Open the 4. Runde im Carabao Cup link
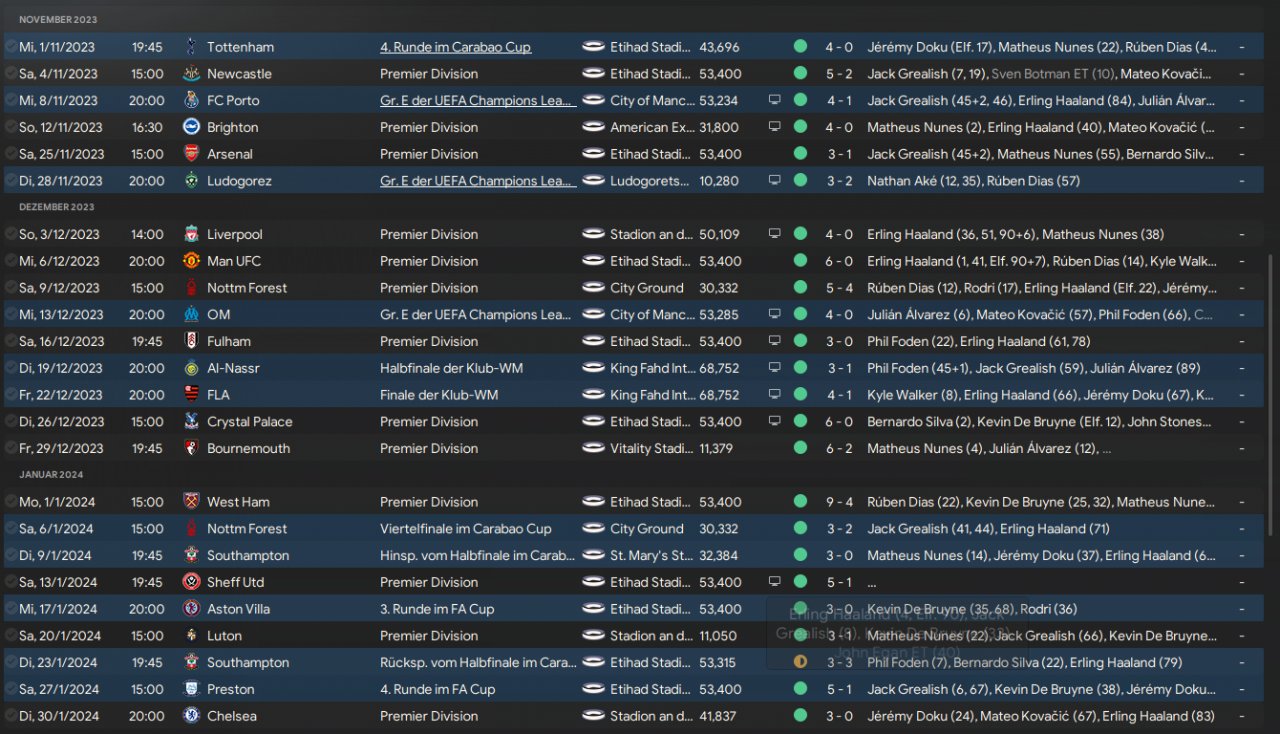The height and width of the screenshot is (734, 1280). (x=455, y=47)
